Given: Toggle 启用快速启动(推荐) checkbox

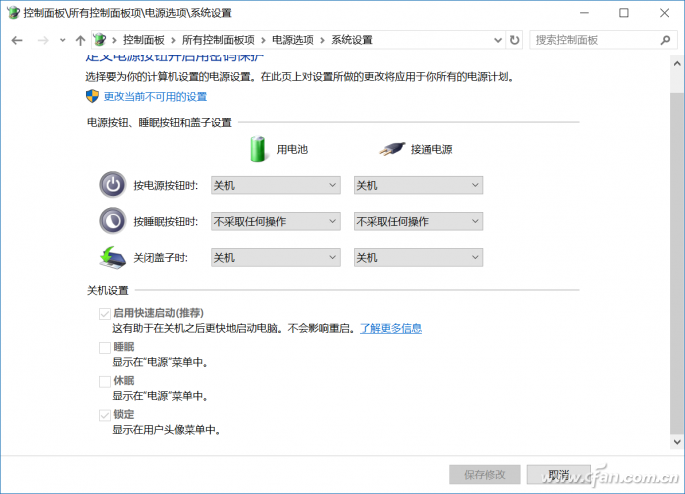Looking at the screenshot, I should pyautogui.click(x=104, y=314).
